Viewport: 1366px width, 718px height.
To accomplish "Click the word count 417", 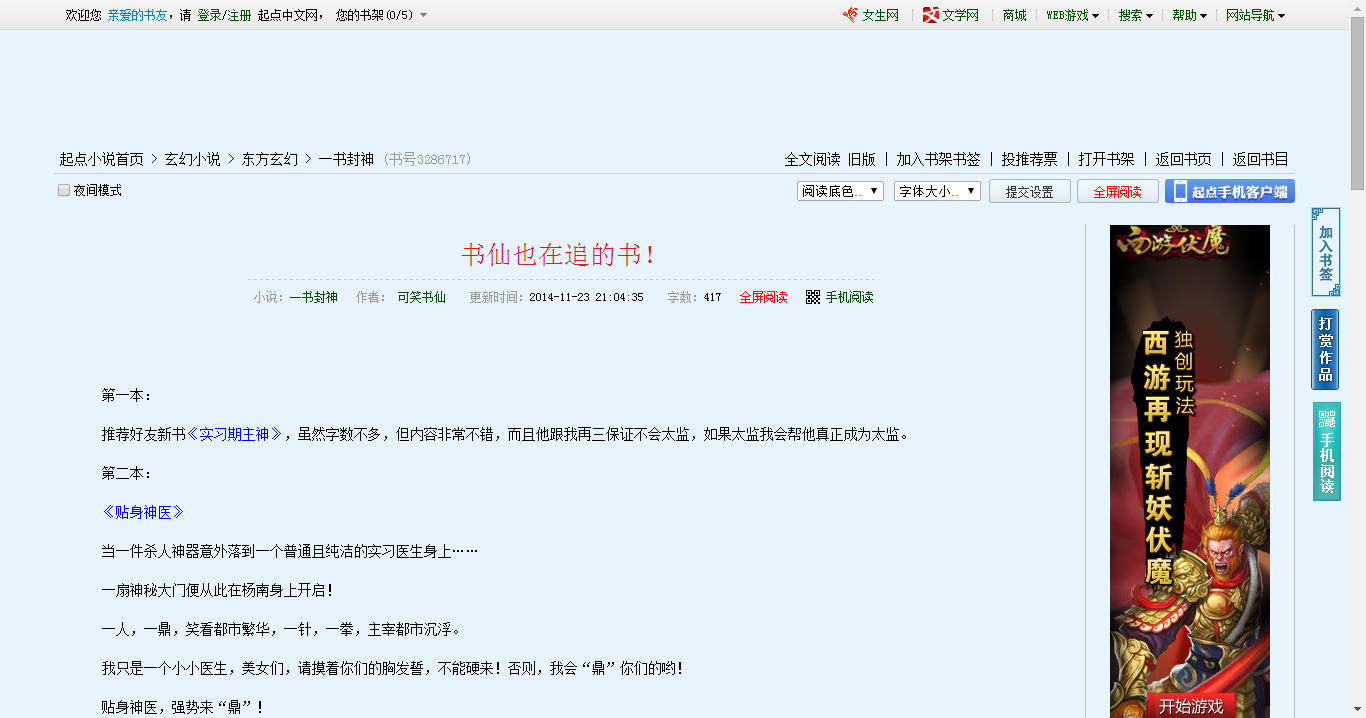I will click(x=712, y=297).
